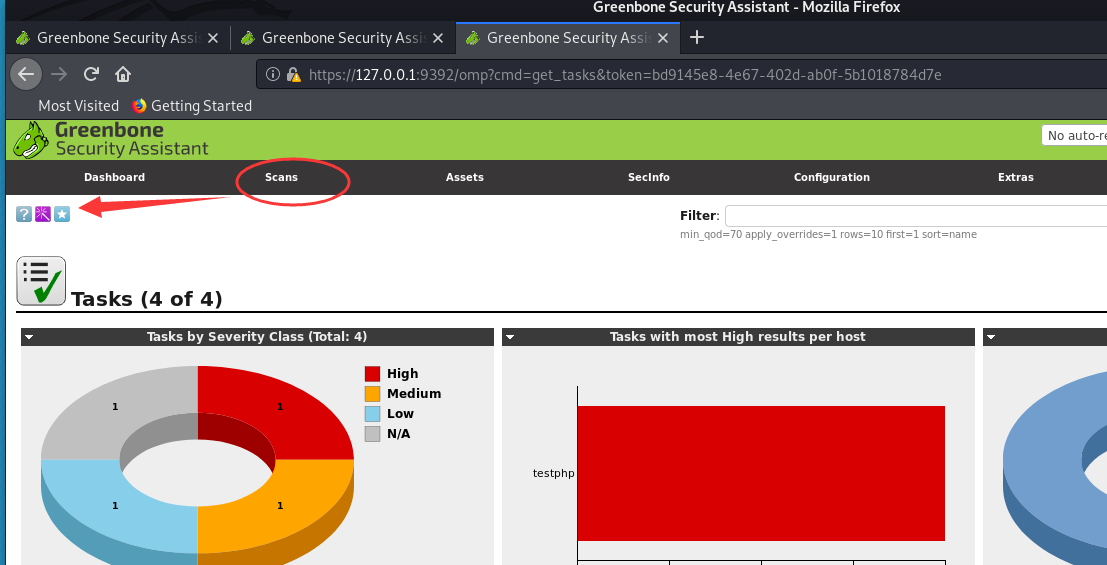Open the purple Task Wizard icon

pyautogui.click(x=43, y=214)
